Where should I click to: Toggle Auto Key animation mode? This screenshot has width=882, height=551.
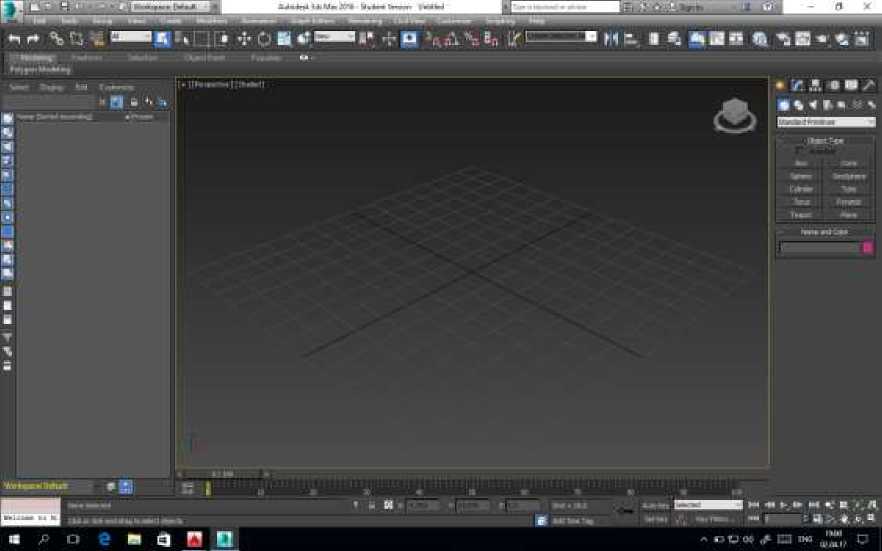pyautogui.click(x=656, y=505)
